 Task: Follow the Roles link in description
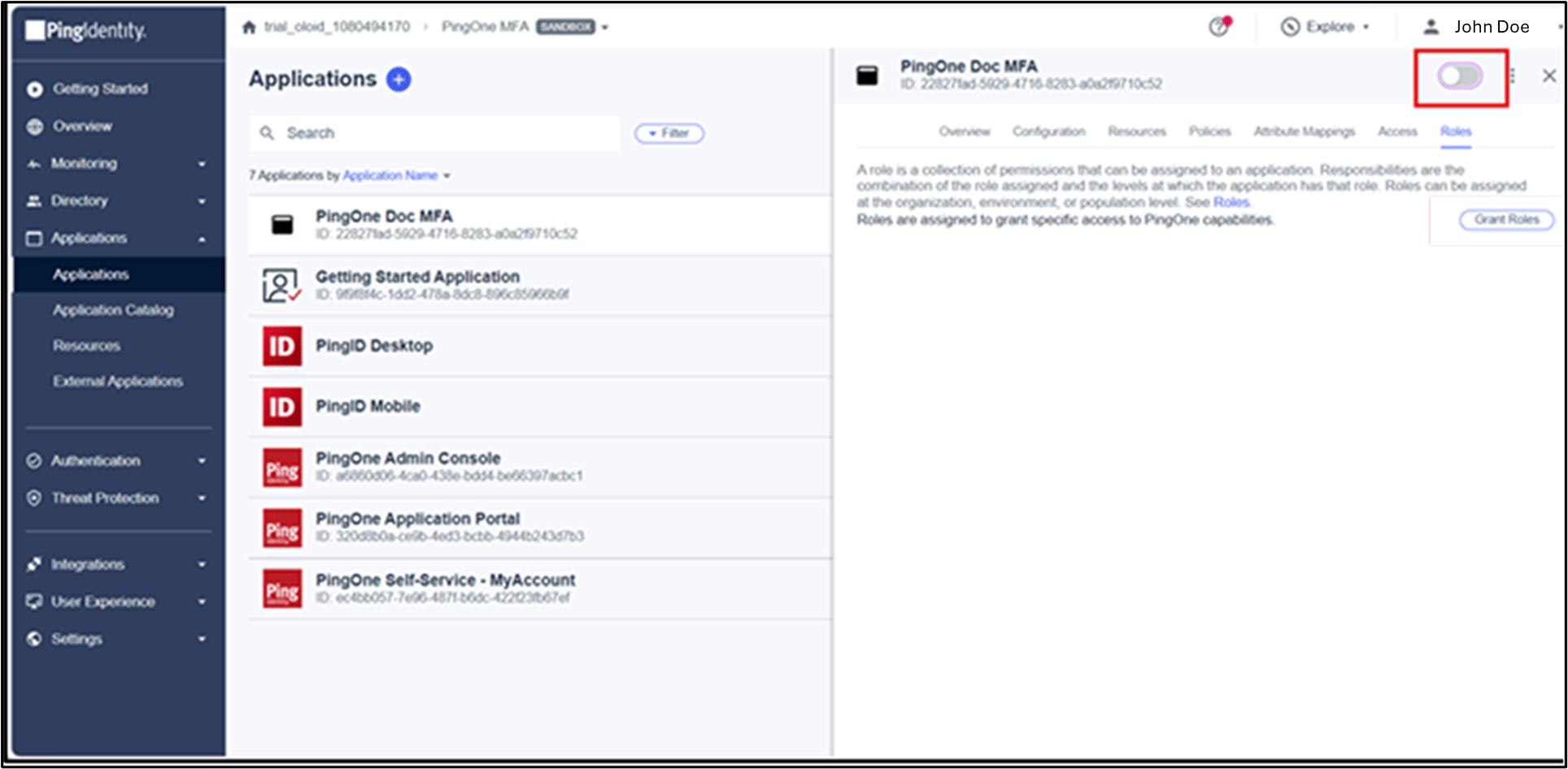click(1231, 202)
